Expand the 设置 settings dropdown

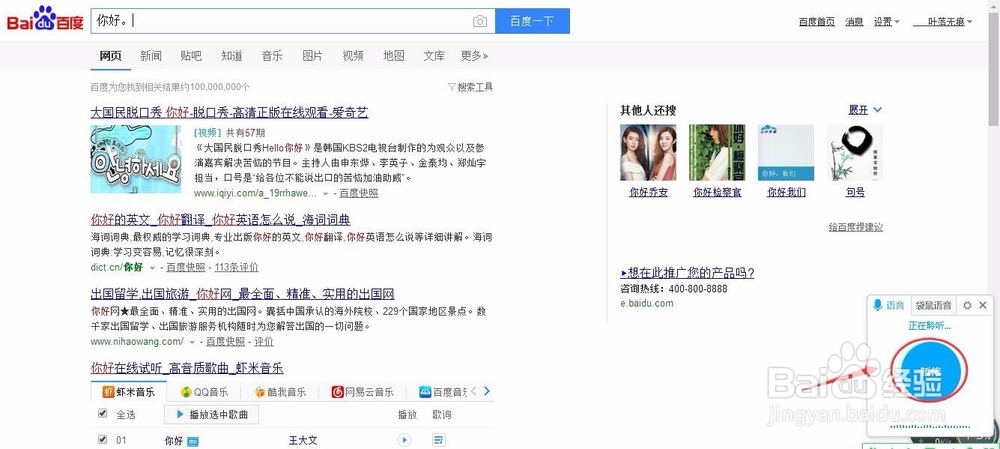(x=886, y=22)
